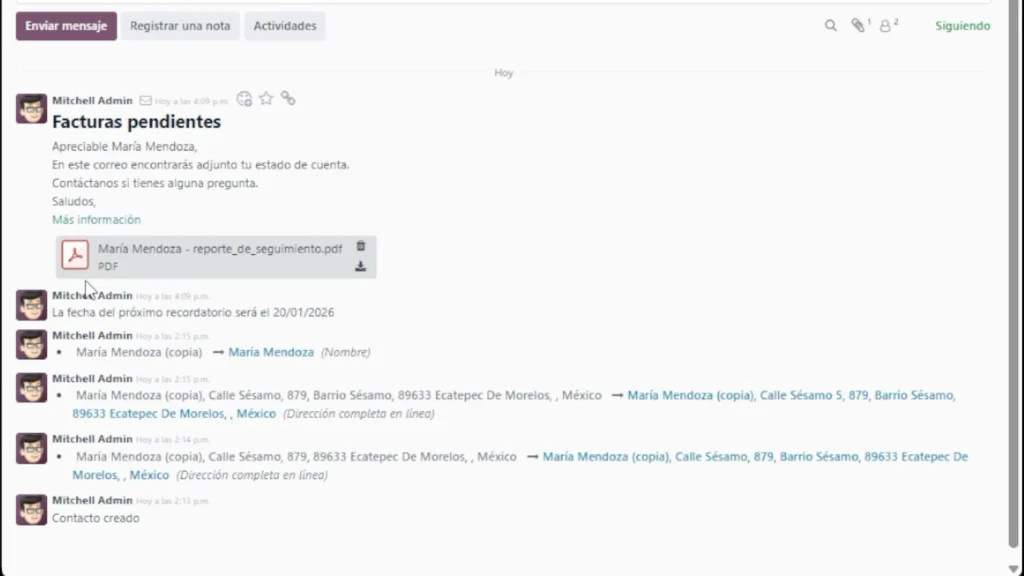Click the Actividades button
Image resolution: width=1024 pixels, height=576 pixels.
point(284,26)
